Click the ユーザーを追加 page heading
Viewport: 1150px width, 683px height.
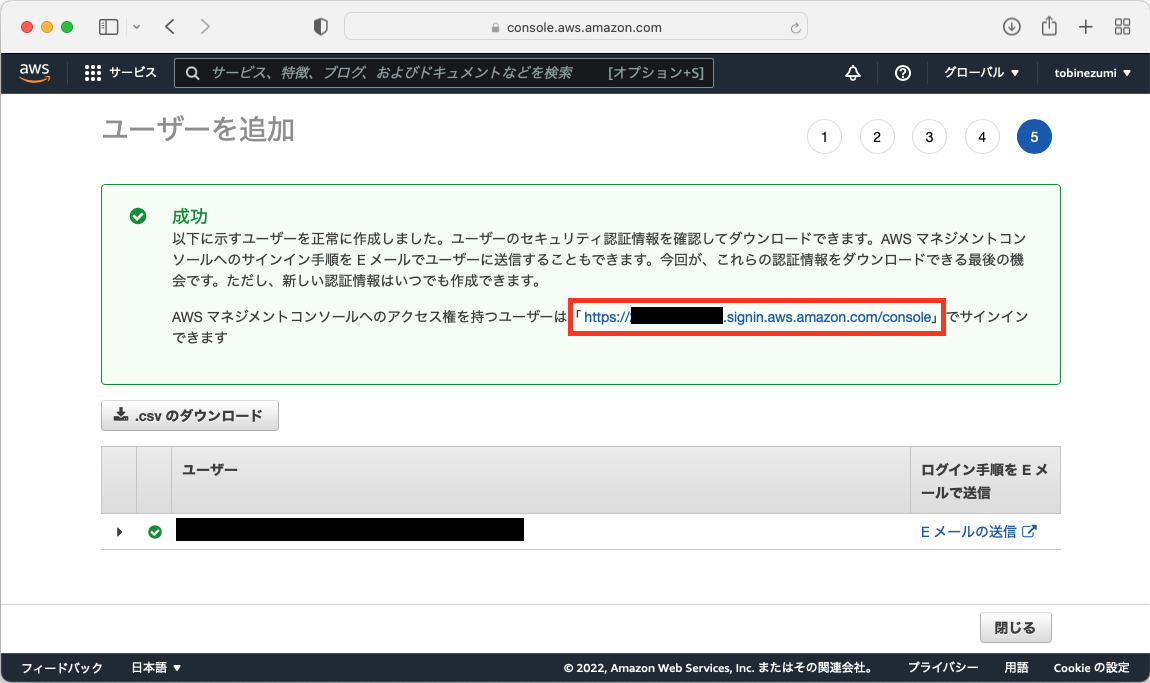(198, 130)
